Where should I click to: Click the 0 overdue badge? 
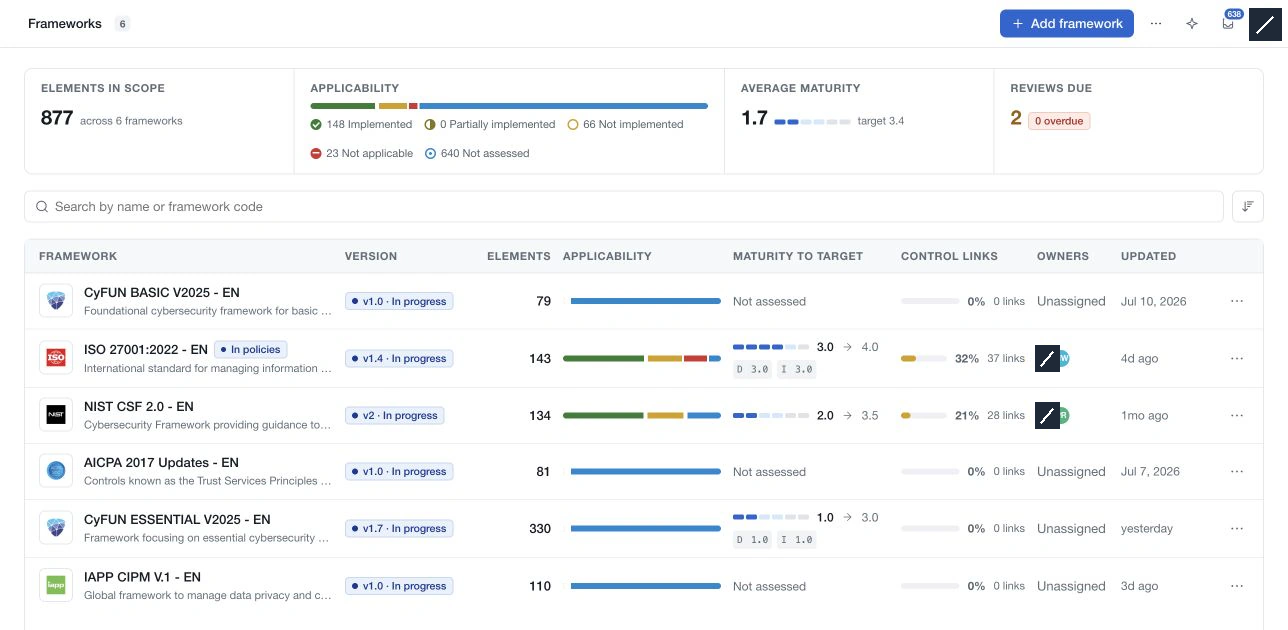(x=1059, y=121)
